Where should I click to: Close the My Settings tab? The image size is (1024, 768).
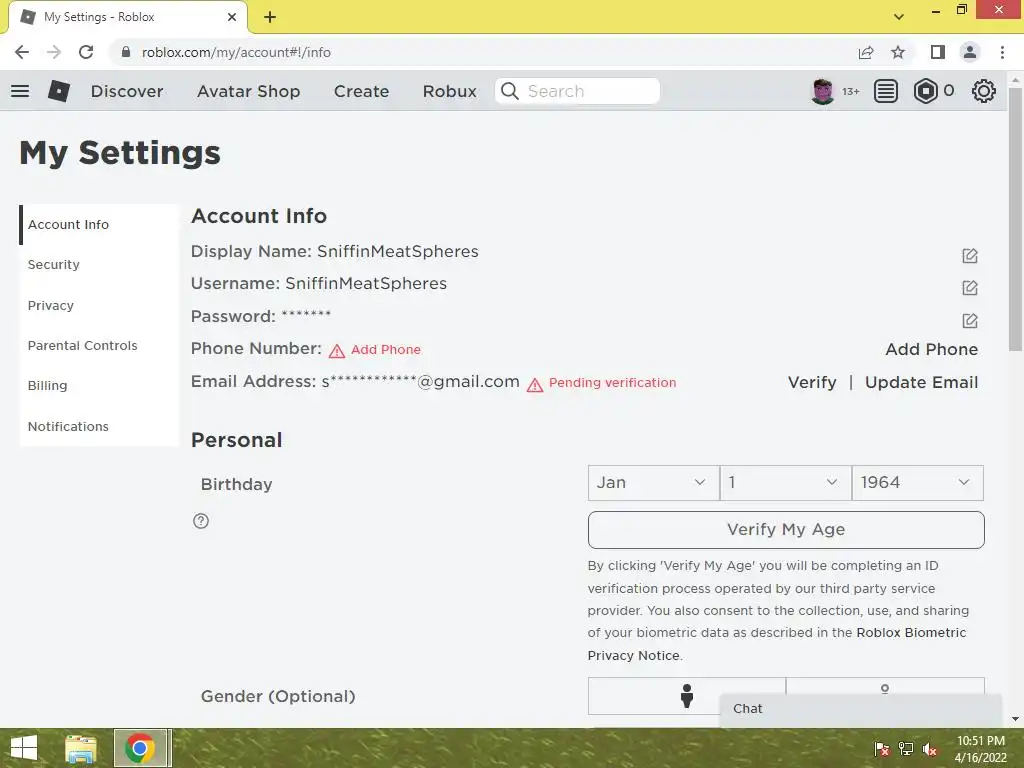point(232,17)
